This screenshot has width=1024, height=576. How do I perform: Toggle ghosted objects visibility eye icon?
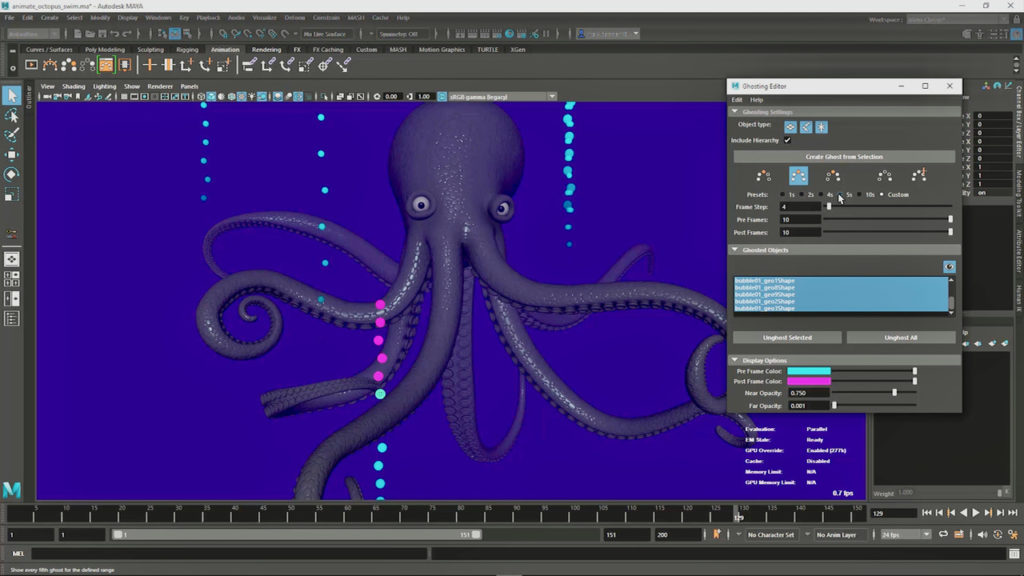[948, 267]
